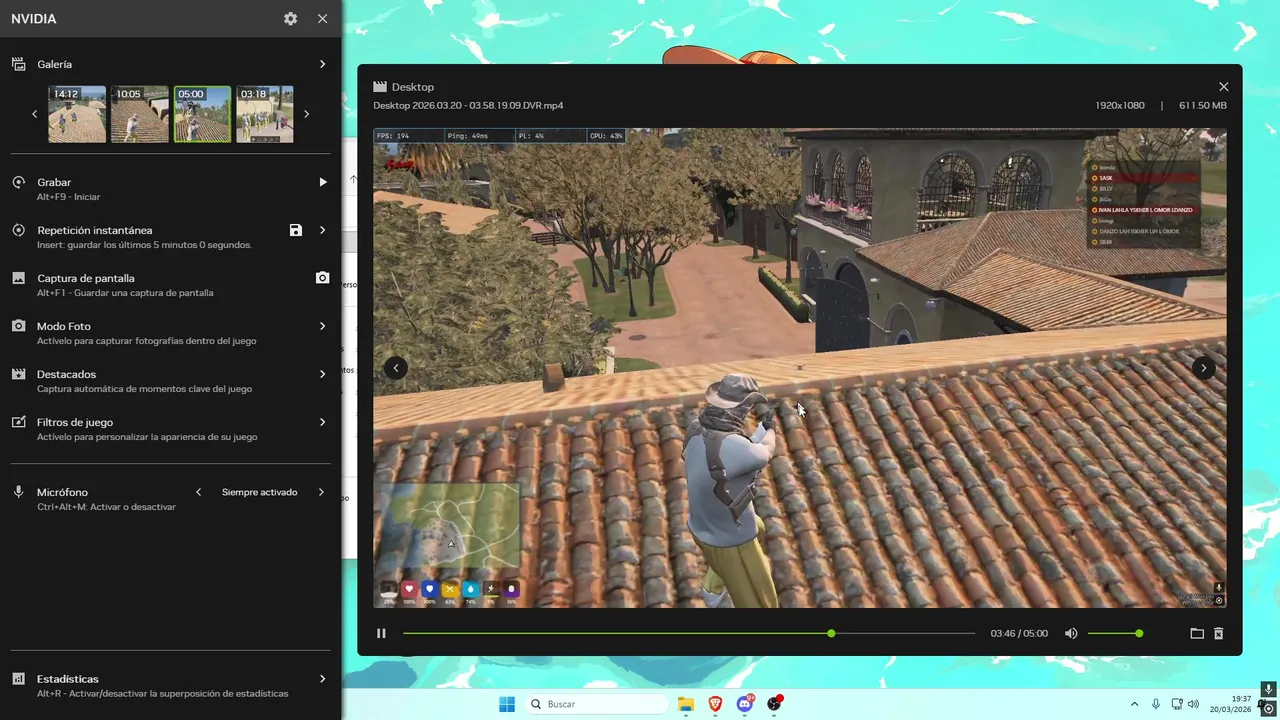Expand Modo Foto chevron
This screenshot has width=1280, height=720.
(322, 326)
